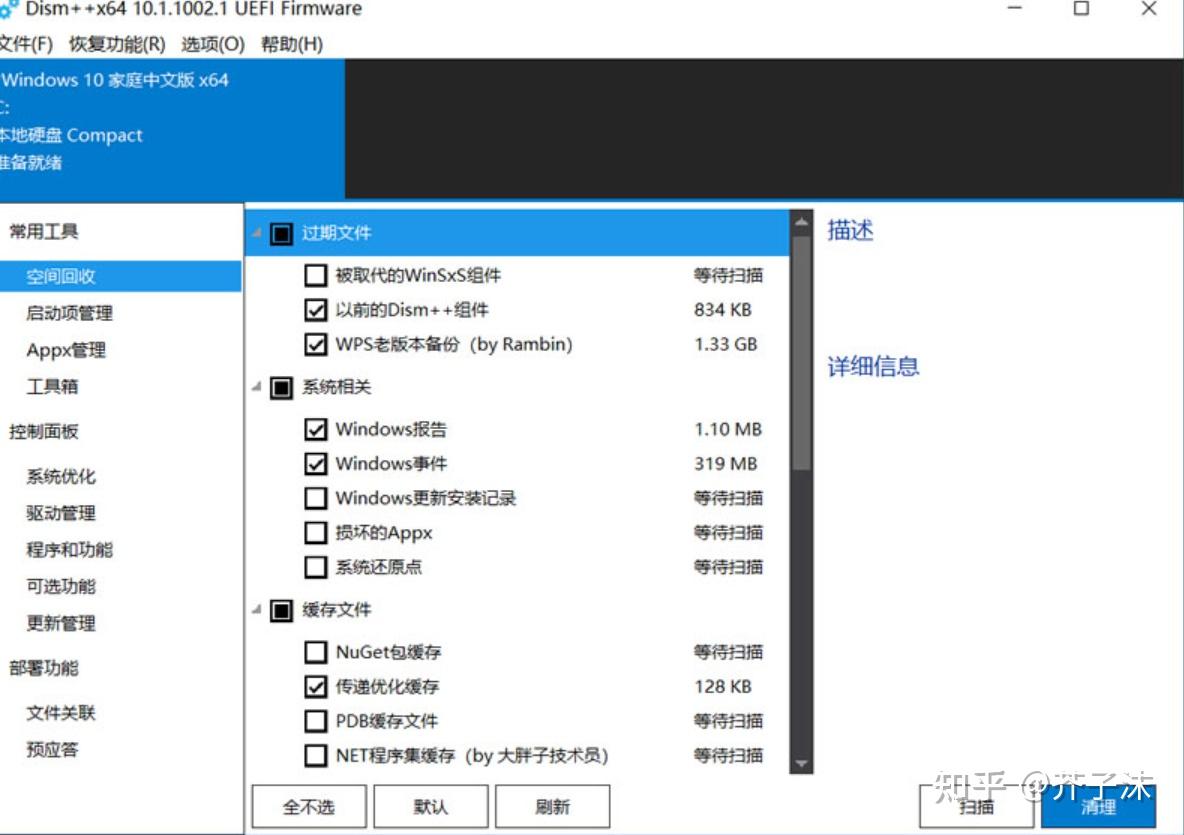Toggle the 缓存文件 group checkbox
This screenshot has height=835, width=1184.
(x=282, y=610)
